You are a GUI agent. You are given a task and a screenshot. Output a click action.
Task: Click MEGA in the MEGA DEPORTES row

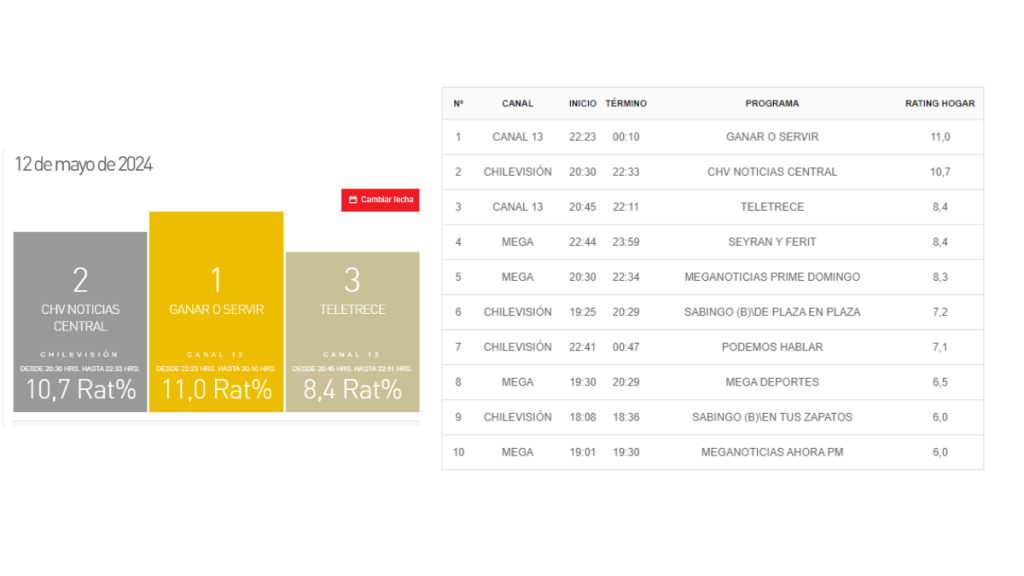click(x=517, y=382)
